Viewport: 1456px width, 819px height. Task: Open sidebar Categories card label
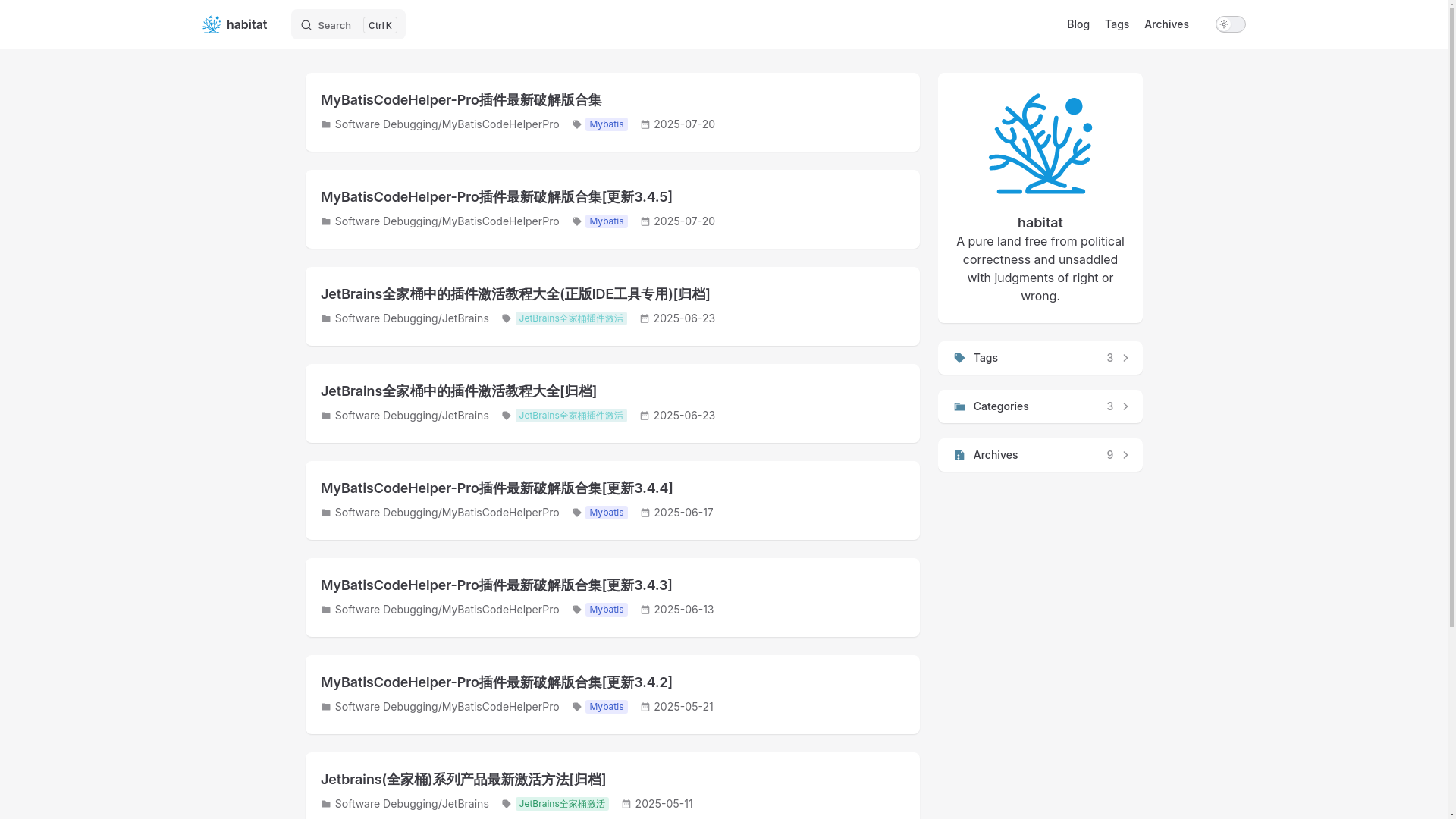click(x=1001, y=406)
